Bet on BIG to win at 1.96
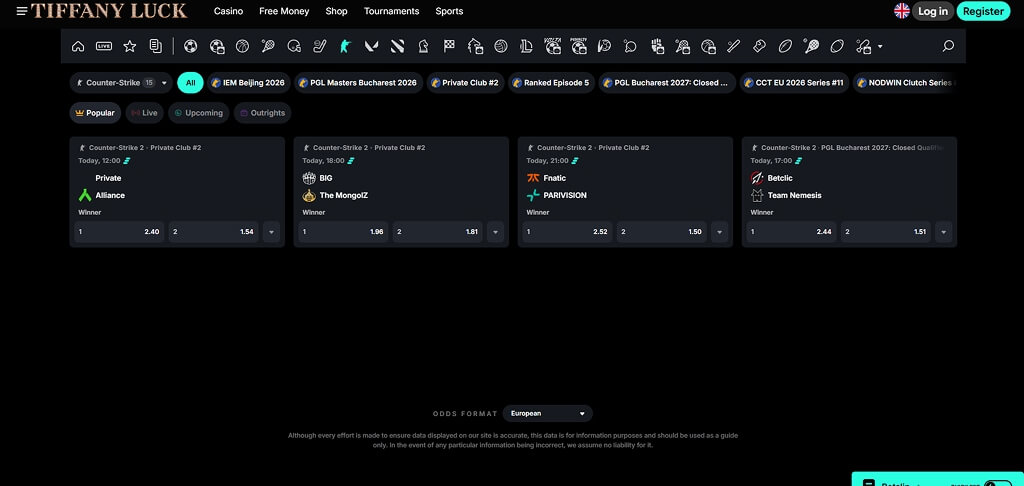 [x=343, y=232]
